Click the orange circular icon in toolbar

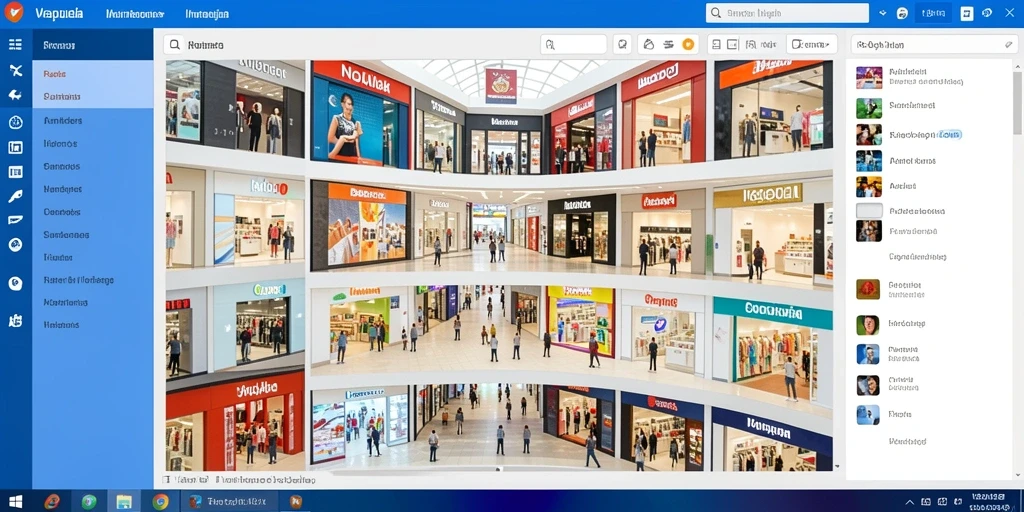(x=688, y=44)
